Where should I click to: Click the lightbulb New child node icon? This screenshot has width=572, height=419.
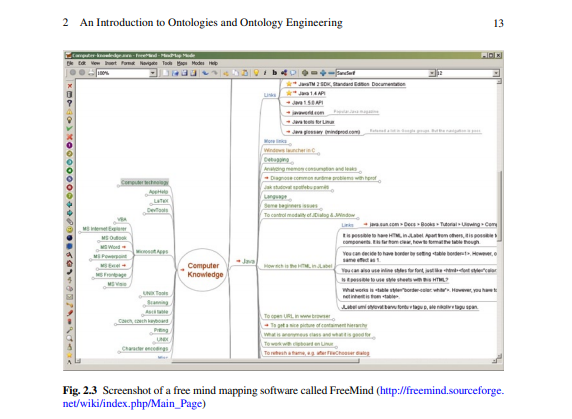tap(256, 73)
